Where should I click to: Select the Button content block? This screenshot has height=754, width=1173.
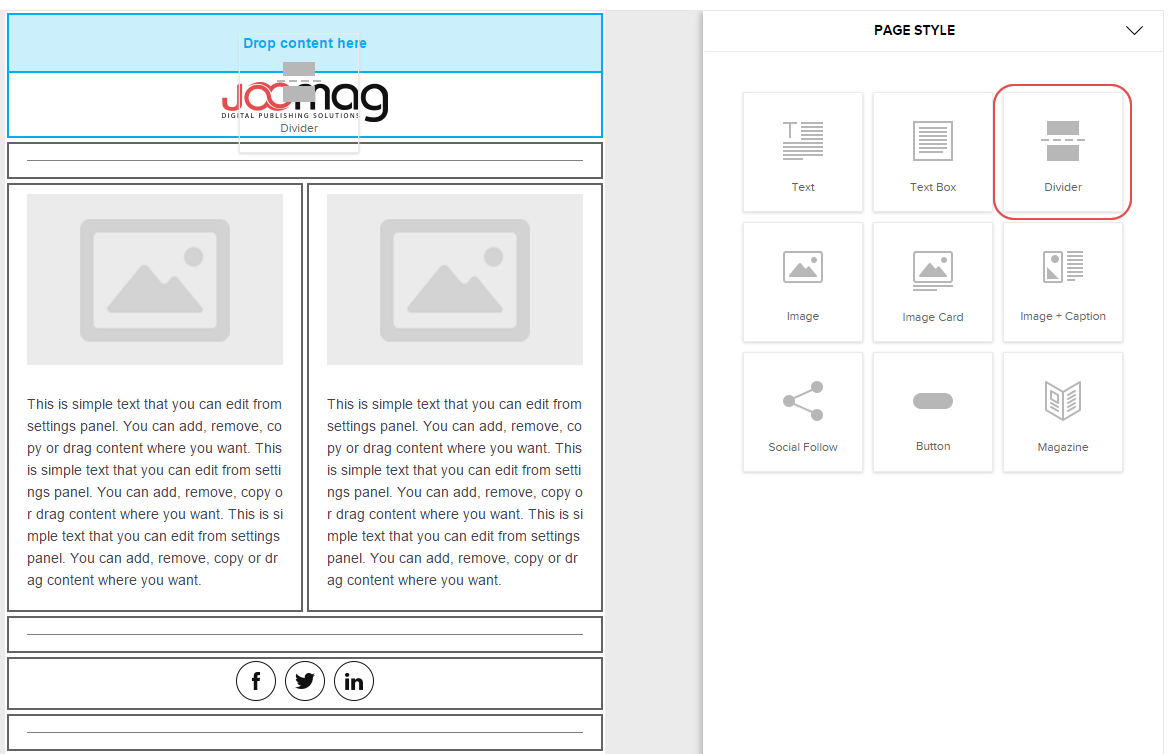point(932,412)
